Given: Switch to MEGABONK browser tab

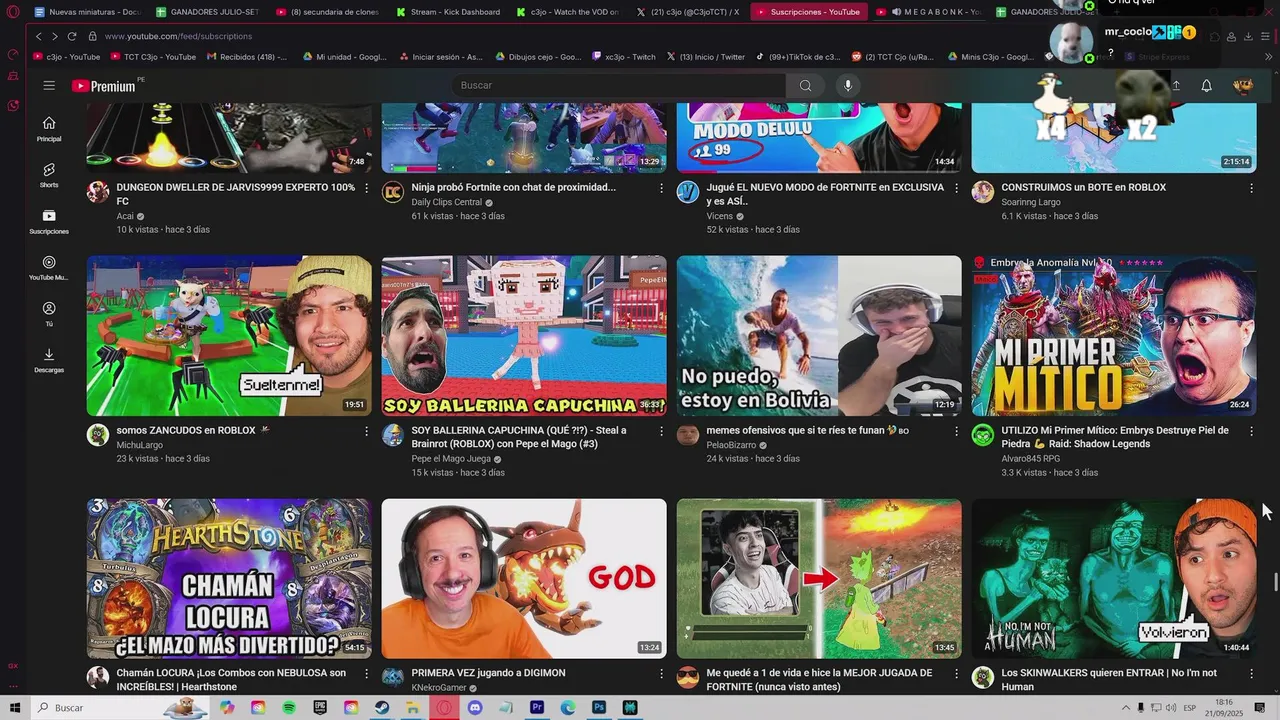Looking at the screenshot, I should pos(927,12).
